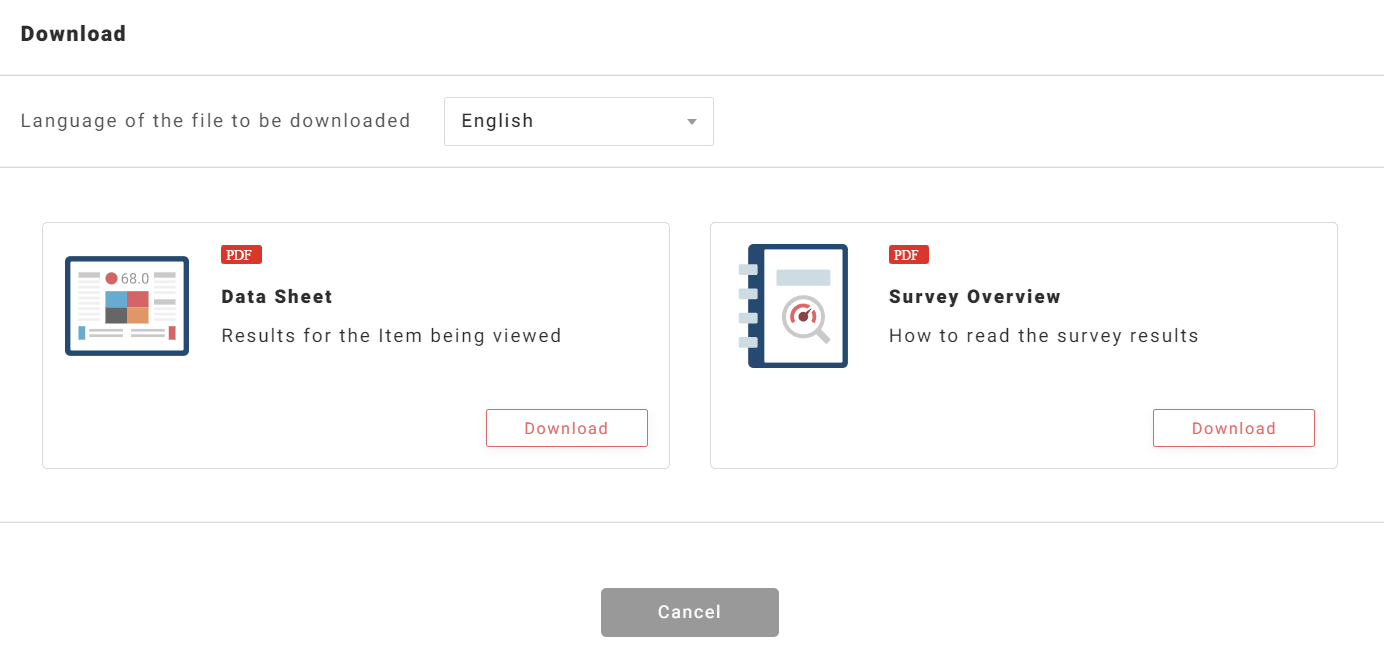Click the Data Sheet title text
The image size is (1384, 655).
click(277, 297)
